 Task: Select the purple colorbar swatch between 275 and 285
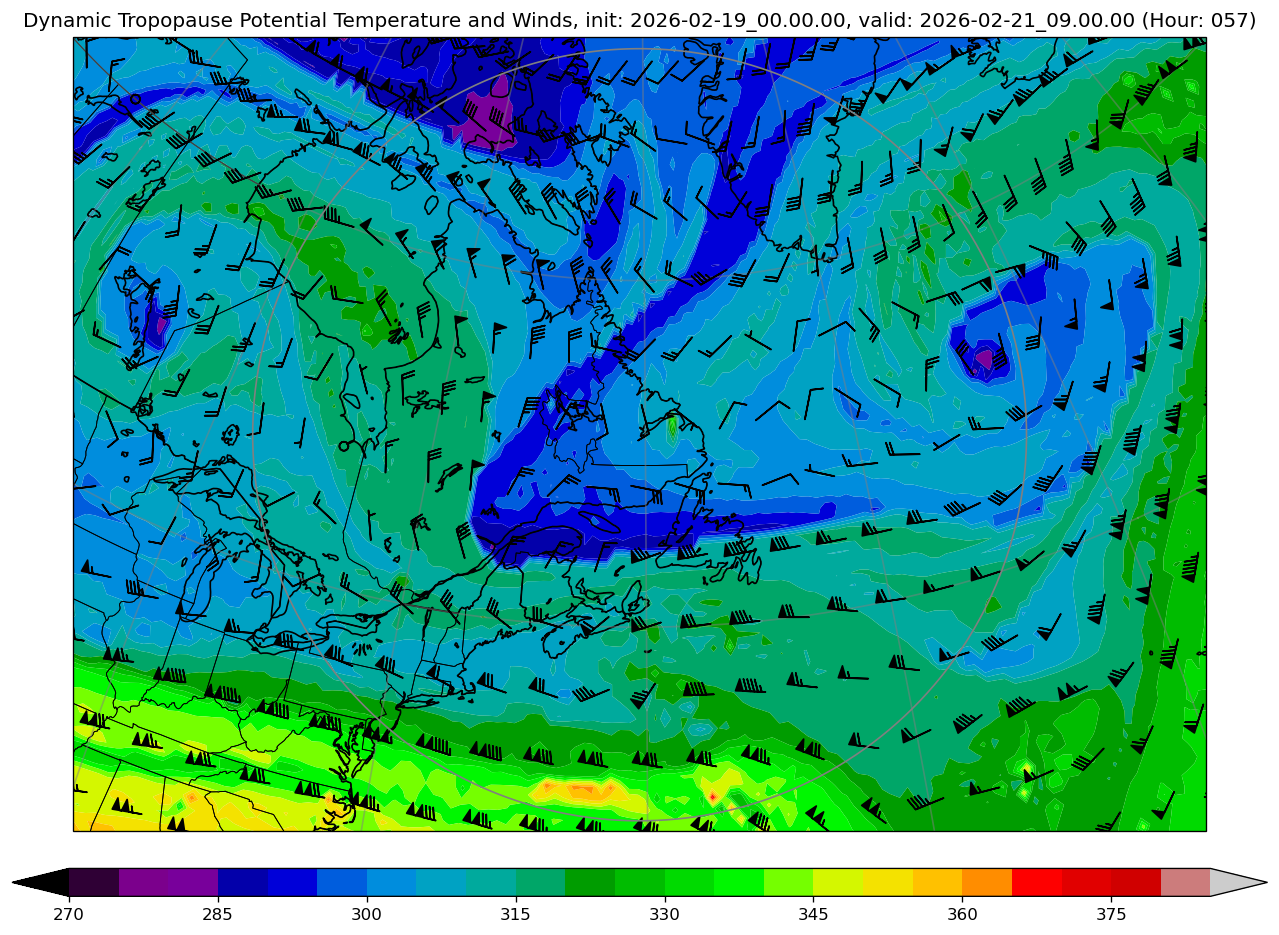pyautogui.click(x=168, y=882)
